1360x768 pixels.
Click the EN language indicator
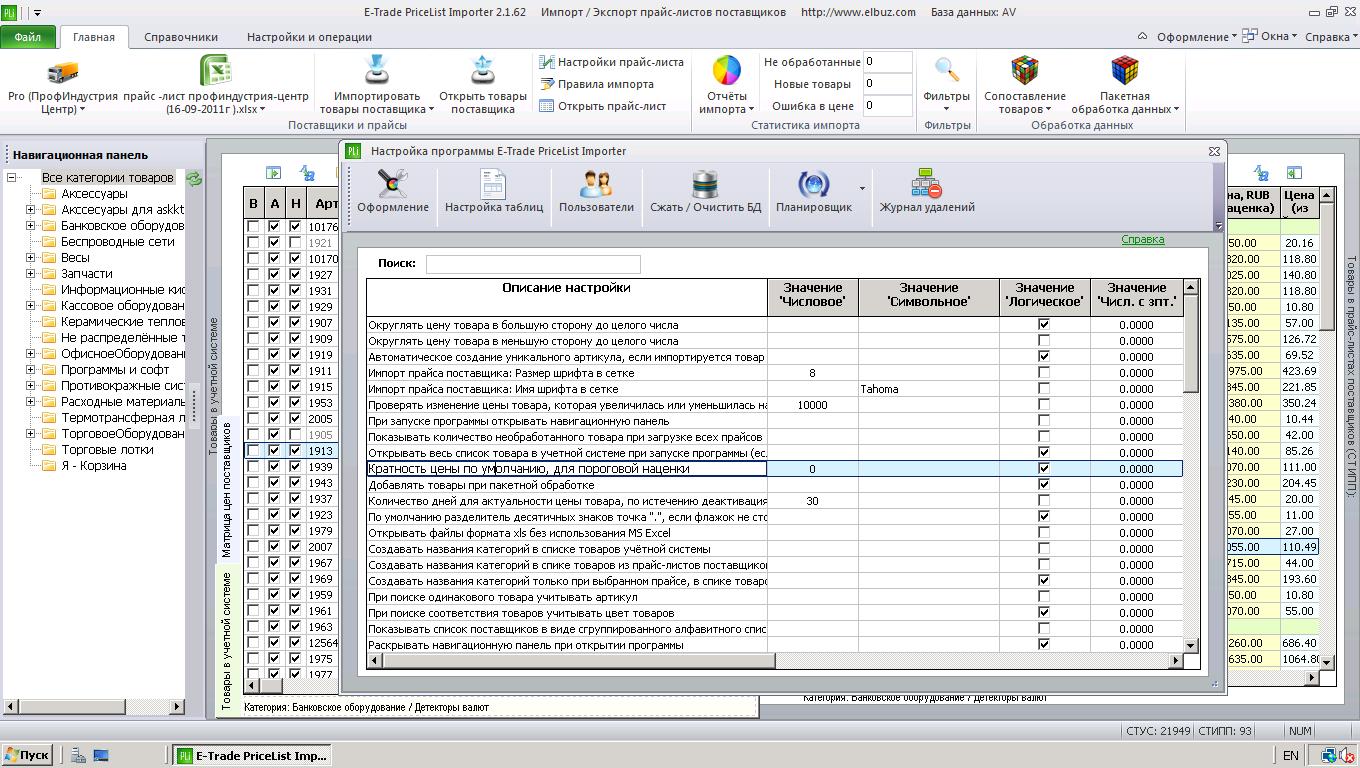tap(1291, 756)
